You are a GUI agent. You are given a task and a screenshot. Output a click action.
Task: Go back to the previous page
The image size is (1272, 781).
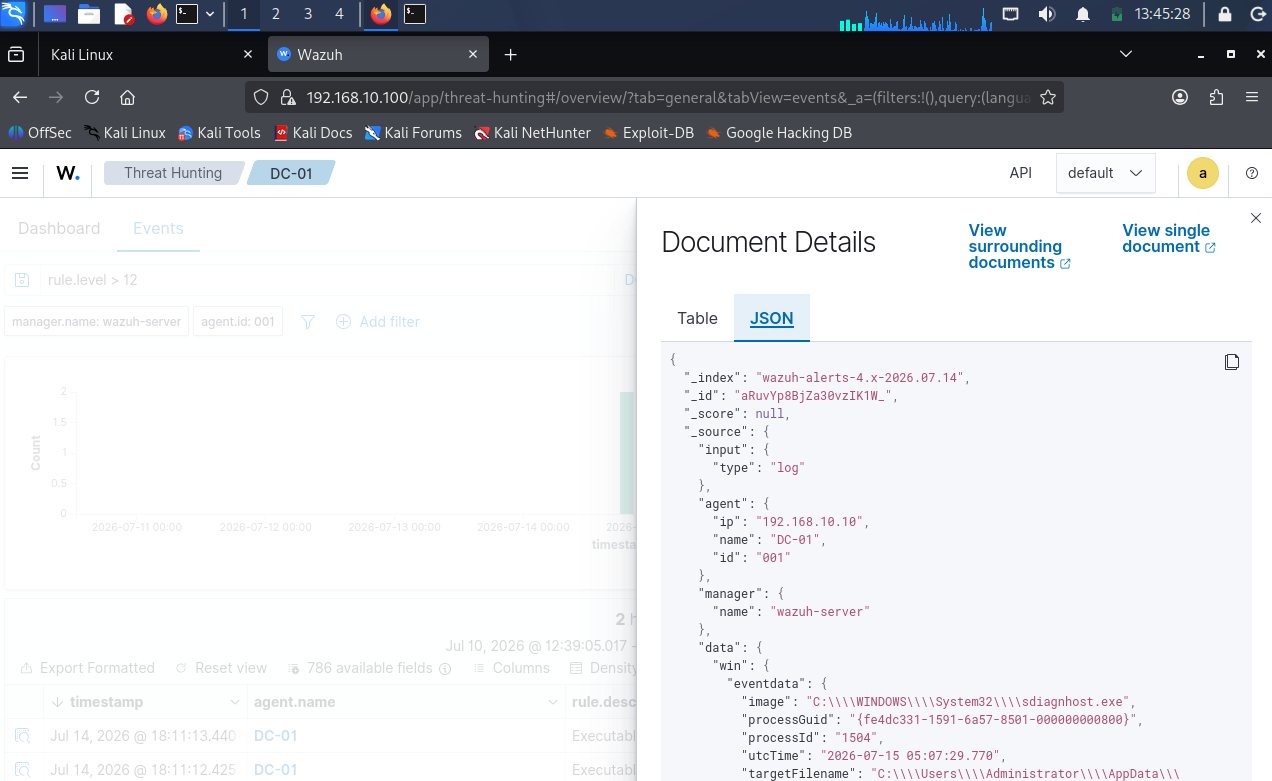[x=20, y=97]
